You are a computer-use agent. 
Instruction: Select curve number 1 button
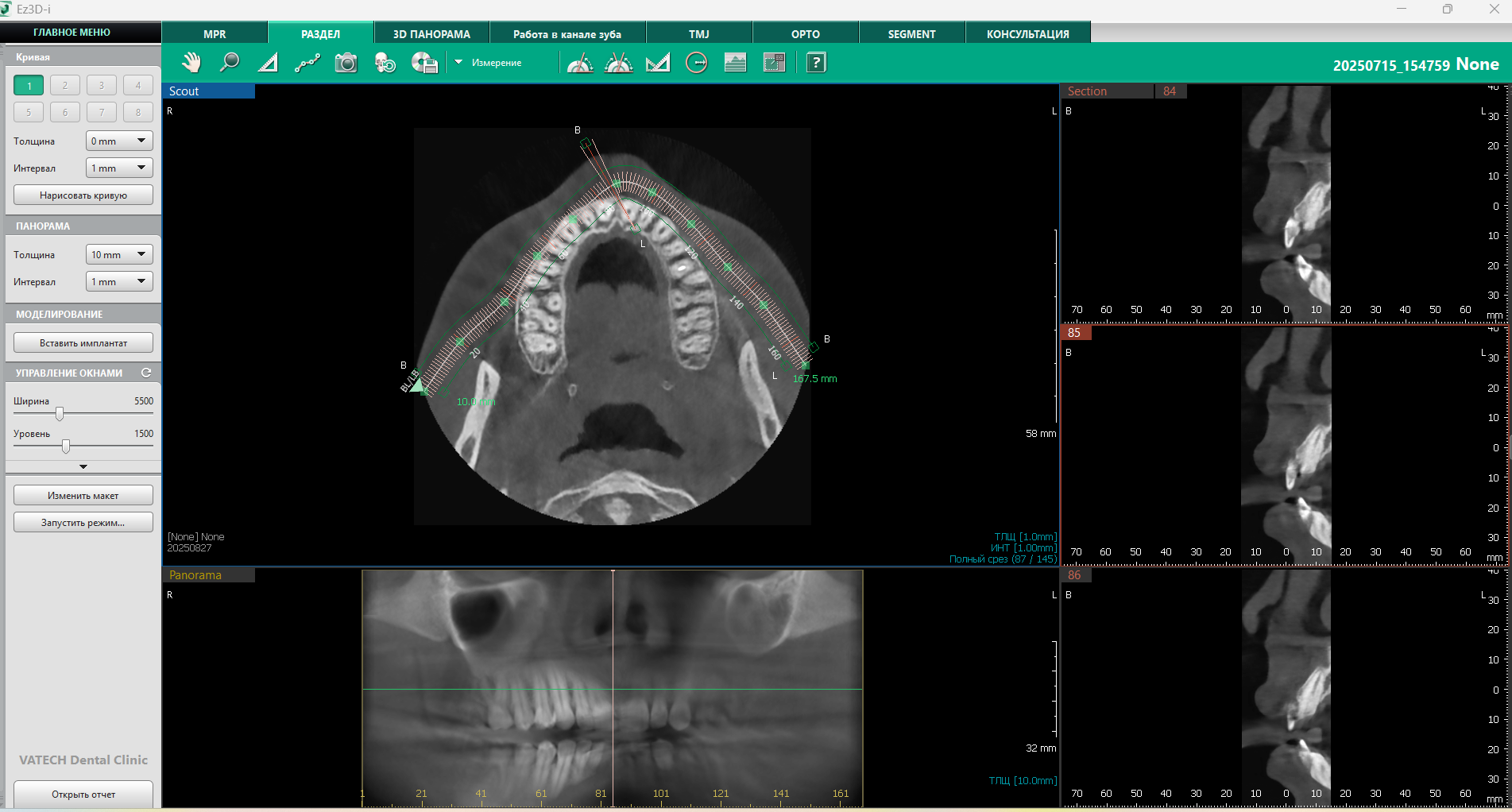[x=29, y=86]
